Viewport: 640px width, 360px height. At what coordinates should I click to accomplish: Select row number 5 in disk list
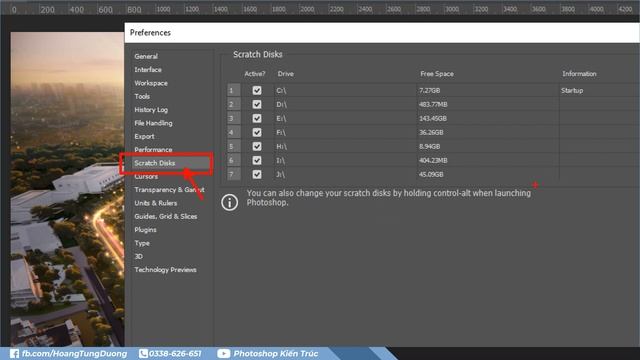(233, 146)
